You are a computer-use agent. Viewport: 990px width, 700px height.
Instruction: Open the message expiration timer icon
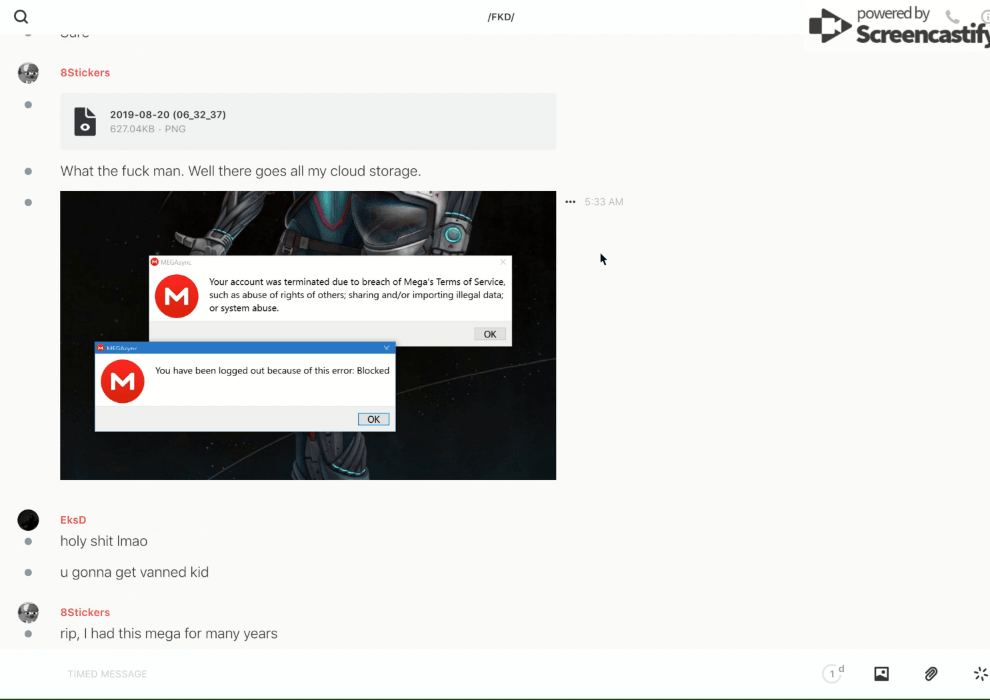tap(832, 674)
